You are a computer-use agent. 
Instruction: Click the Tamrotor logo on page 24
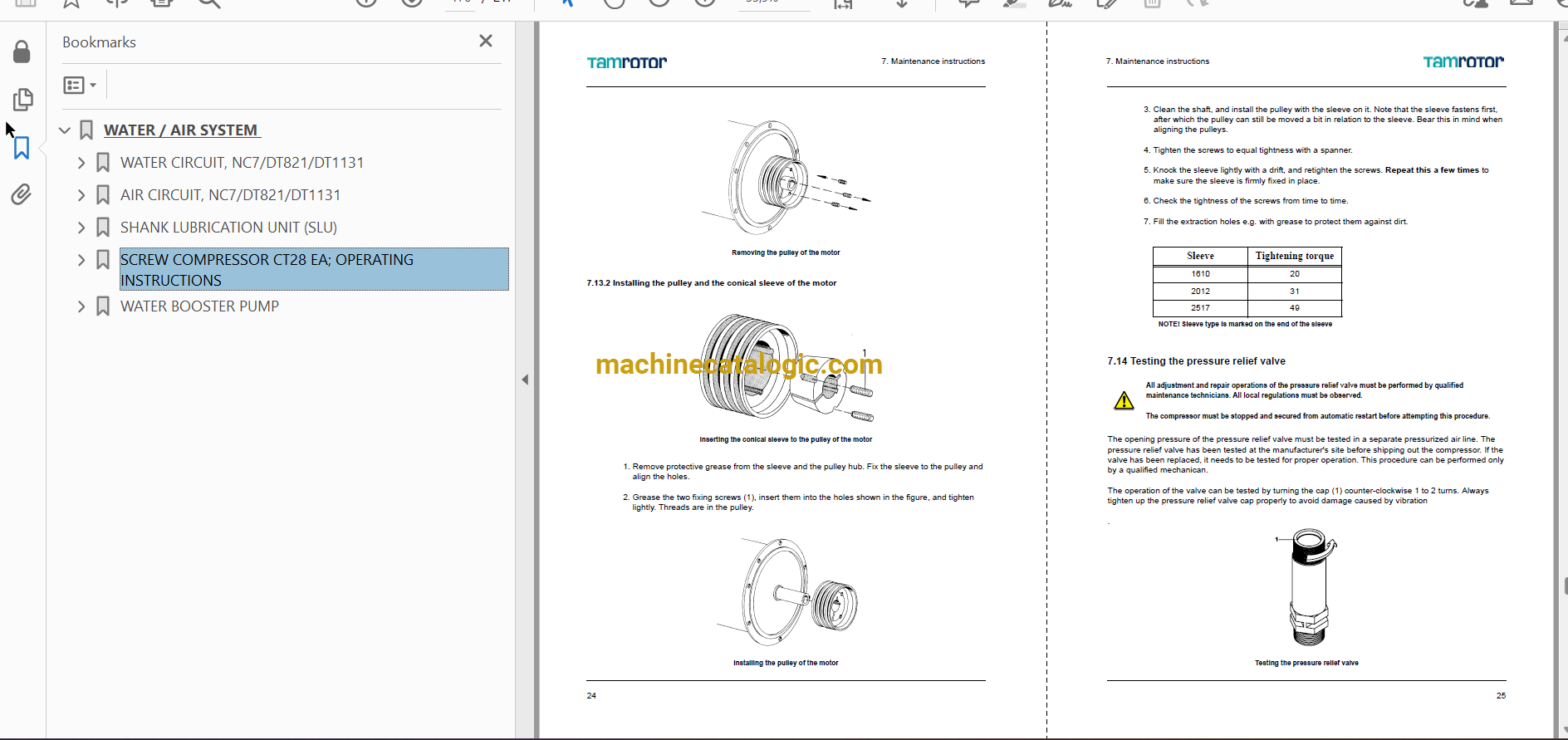627,62
